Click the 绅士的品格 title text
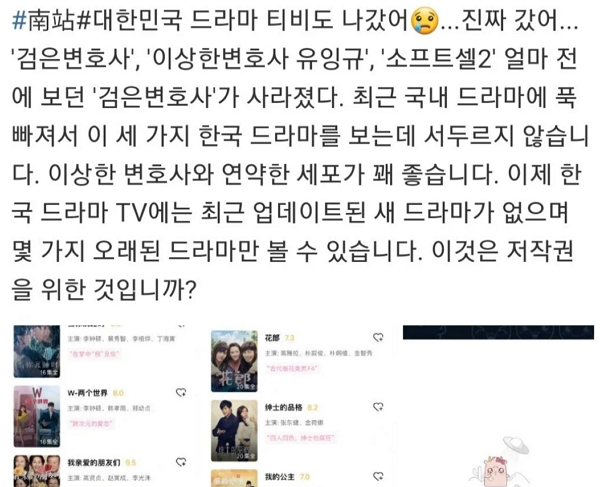 (x=284, y=407)
